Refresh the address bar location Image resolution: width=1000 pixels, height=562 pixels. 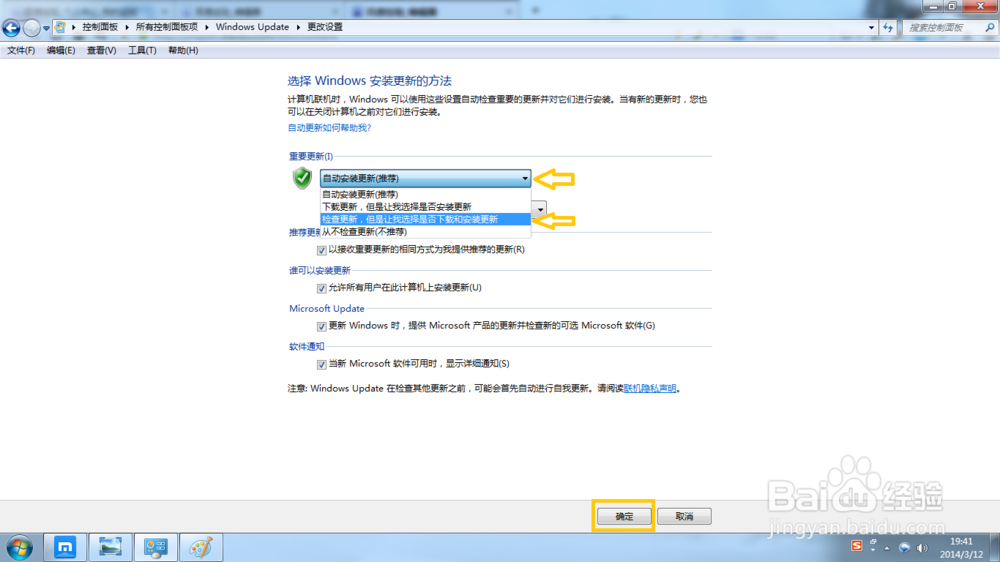point(888,27)
